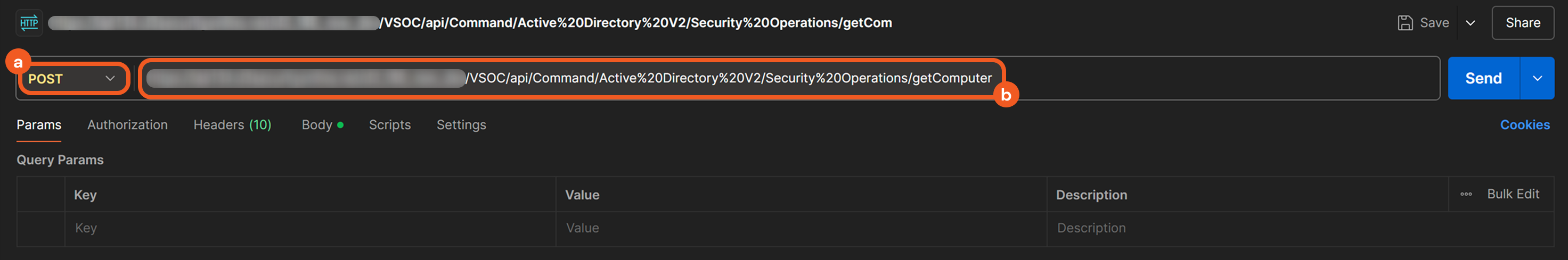Screen dimensions: 1568x260
Task: Open the POST method dropdown
Action: [x=72, y=78]
